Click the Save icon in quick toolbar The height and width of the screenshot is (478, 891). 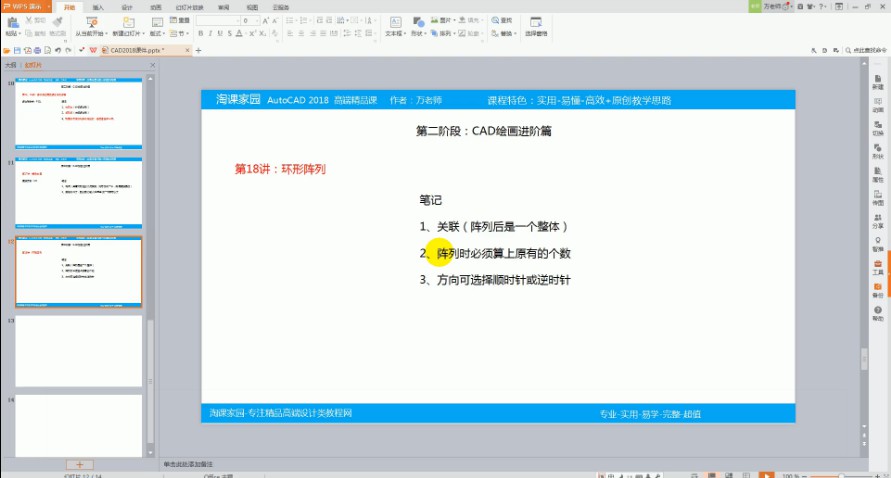tap(17, 51)
